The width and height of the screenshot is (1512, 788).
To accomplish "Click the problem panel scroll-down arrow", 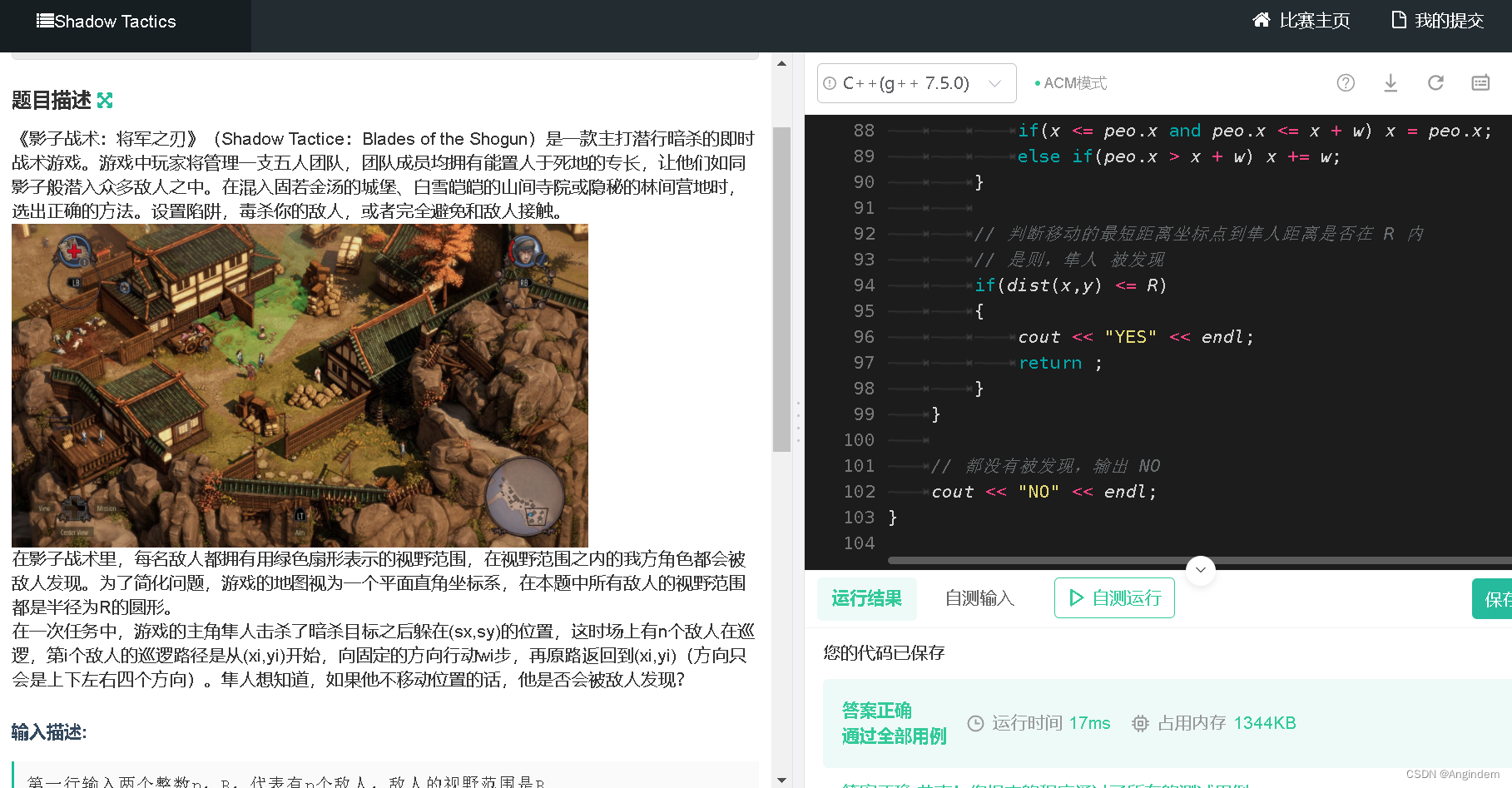I will [781, 780].
